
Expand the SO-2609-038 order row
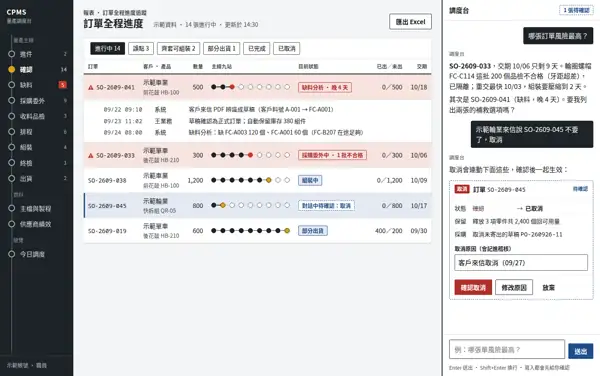tap(258, 180)
